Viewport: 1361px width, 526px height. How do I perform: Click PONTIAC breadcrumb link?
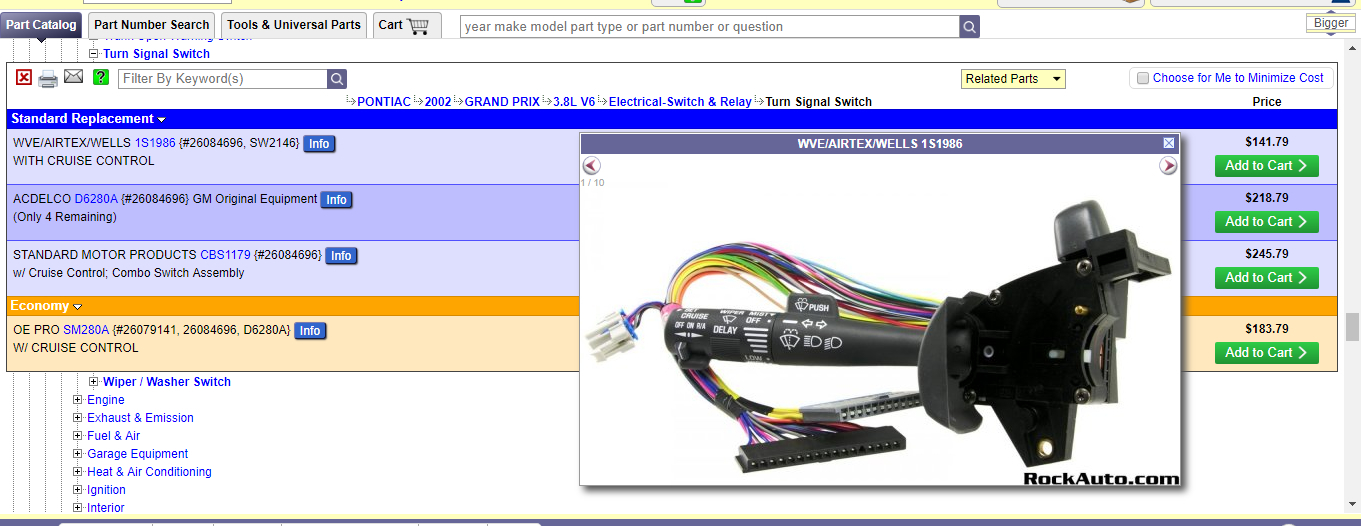(384, 102)
